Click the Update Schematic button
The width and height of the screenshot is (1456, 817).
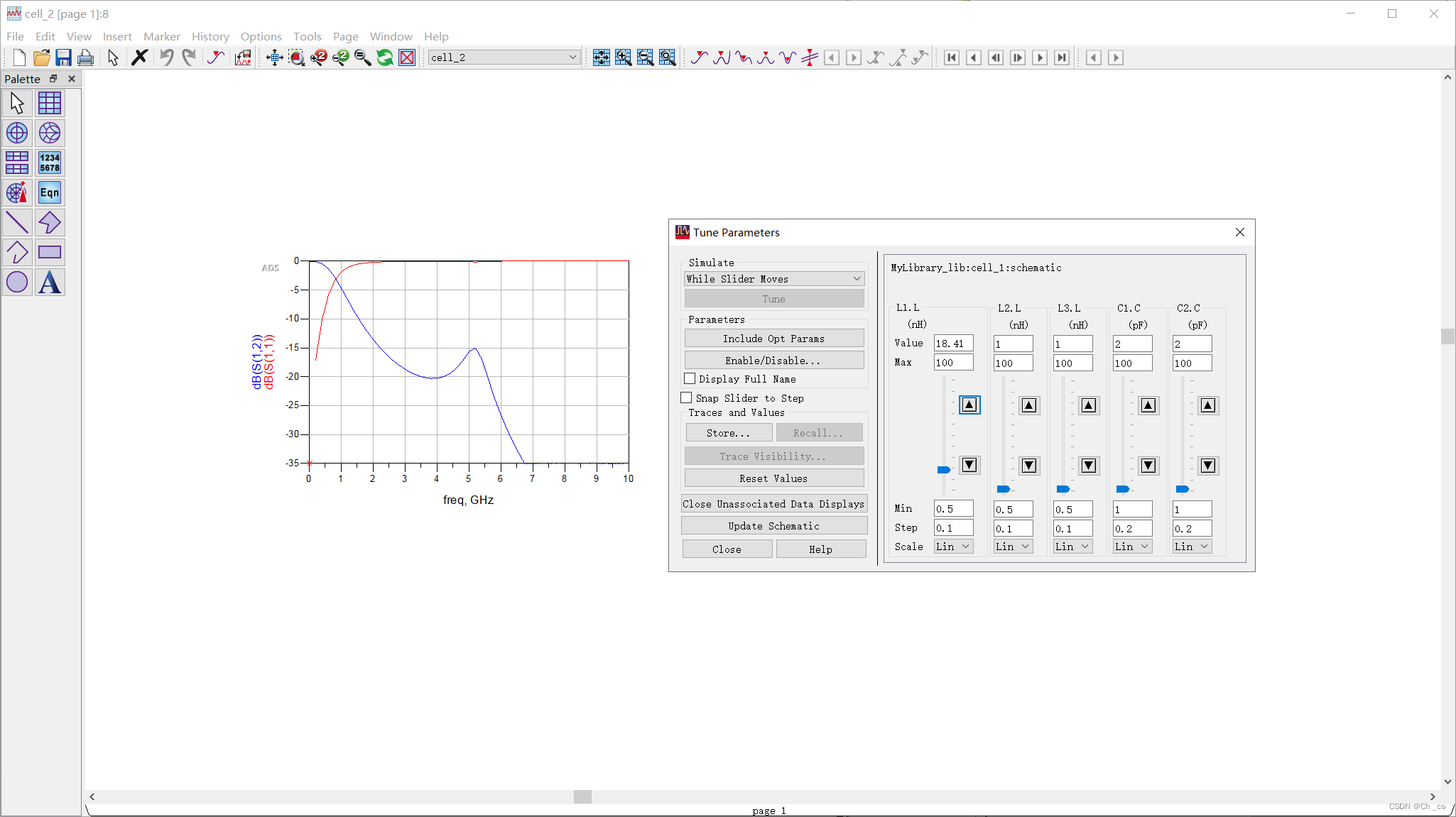[773, 526]
